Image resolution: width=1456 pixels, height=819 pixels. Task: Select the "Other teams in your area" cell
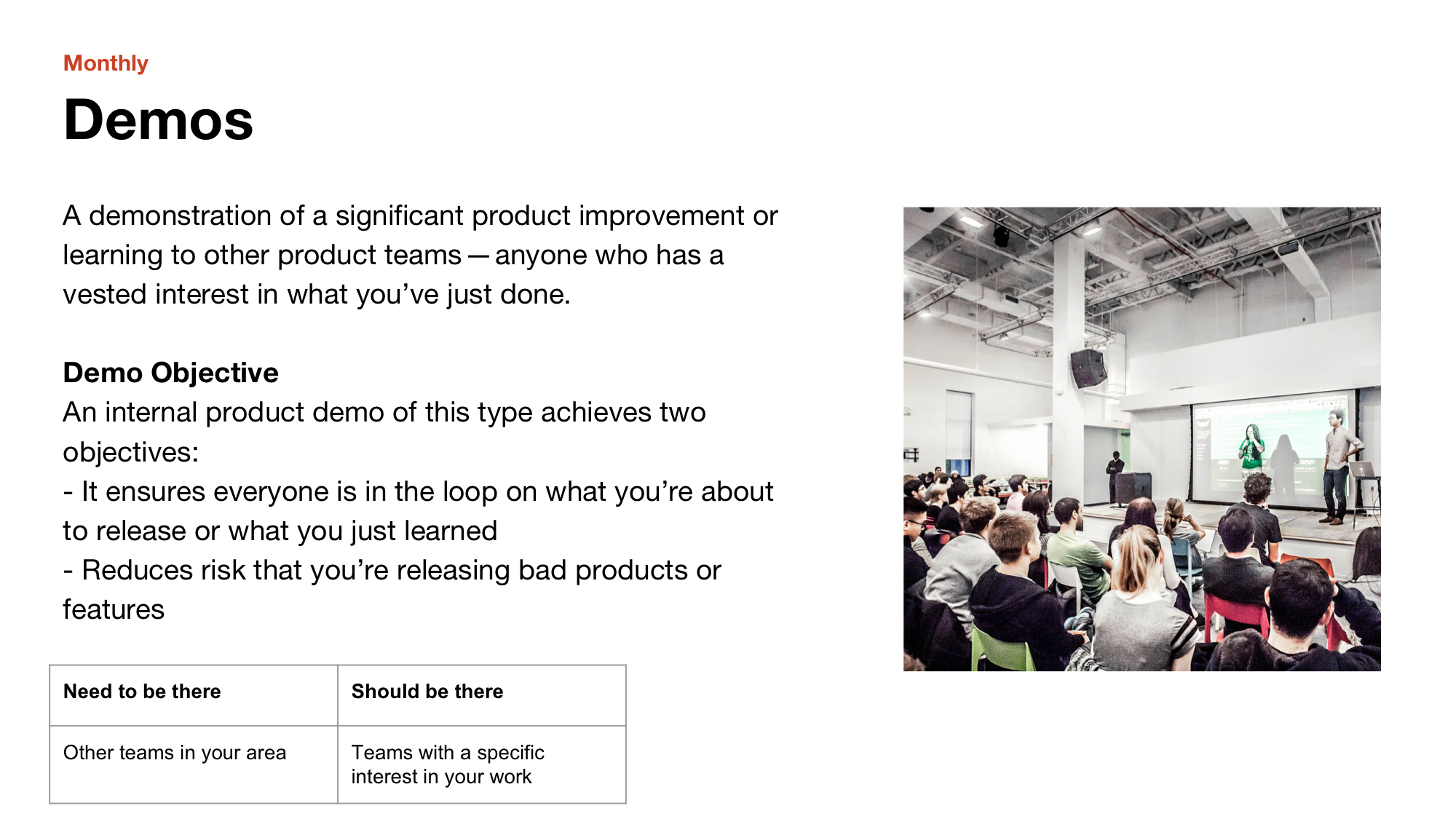[x=175, y=753]
